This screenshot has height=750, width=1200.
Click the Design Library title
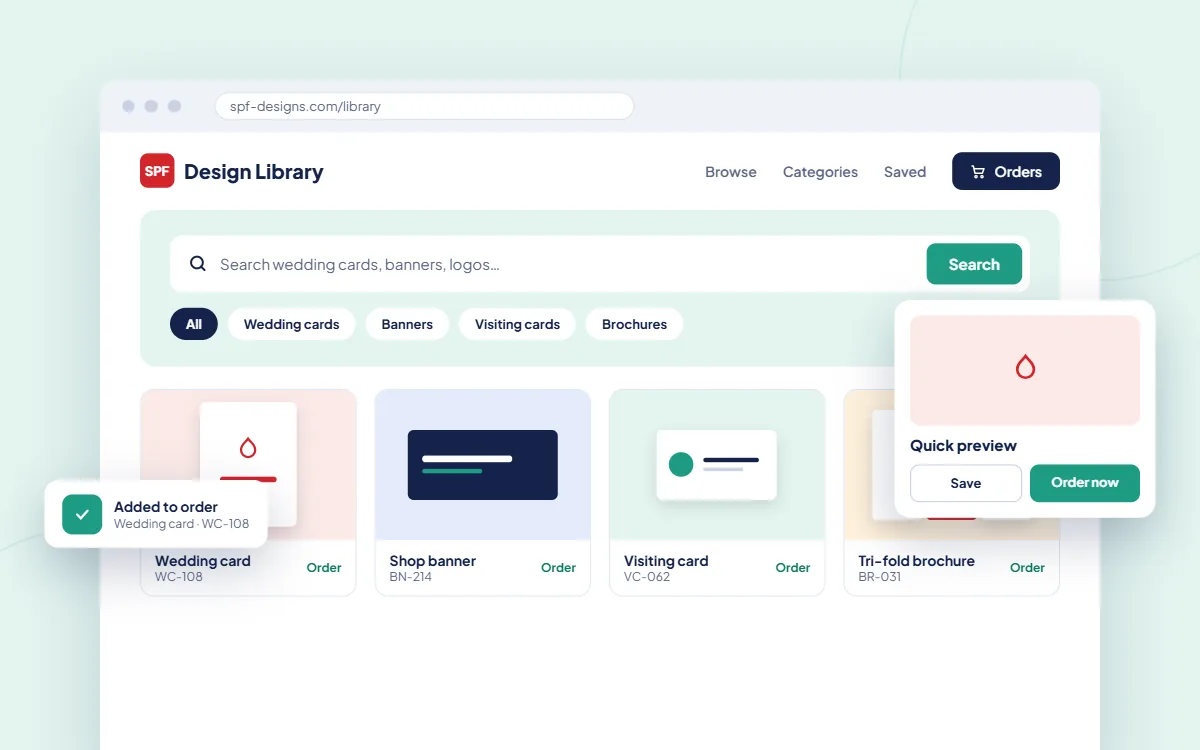point(254,172)
